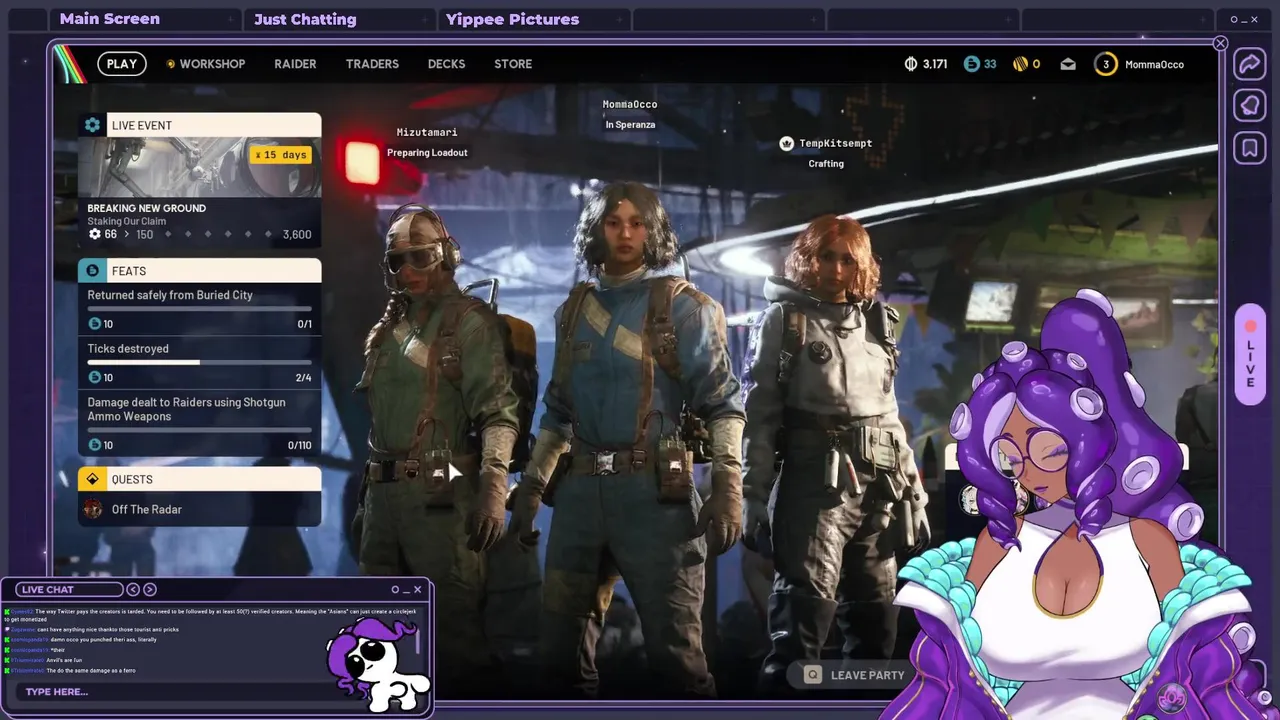Open the DECKS tab

pos(446,64)
